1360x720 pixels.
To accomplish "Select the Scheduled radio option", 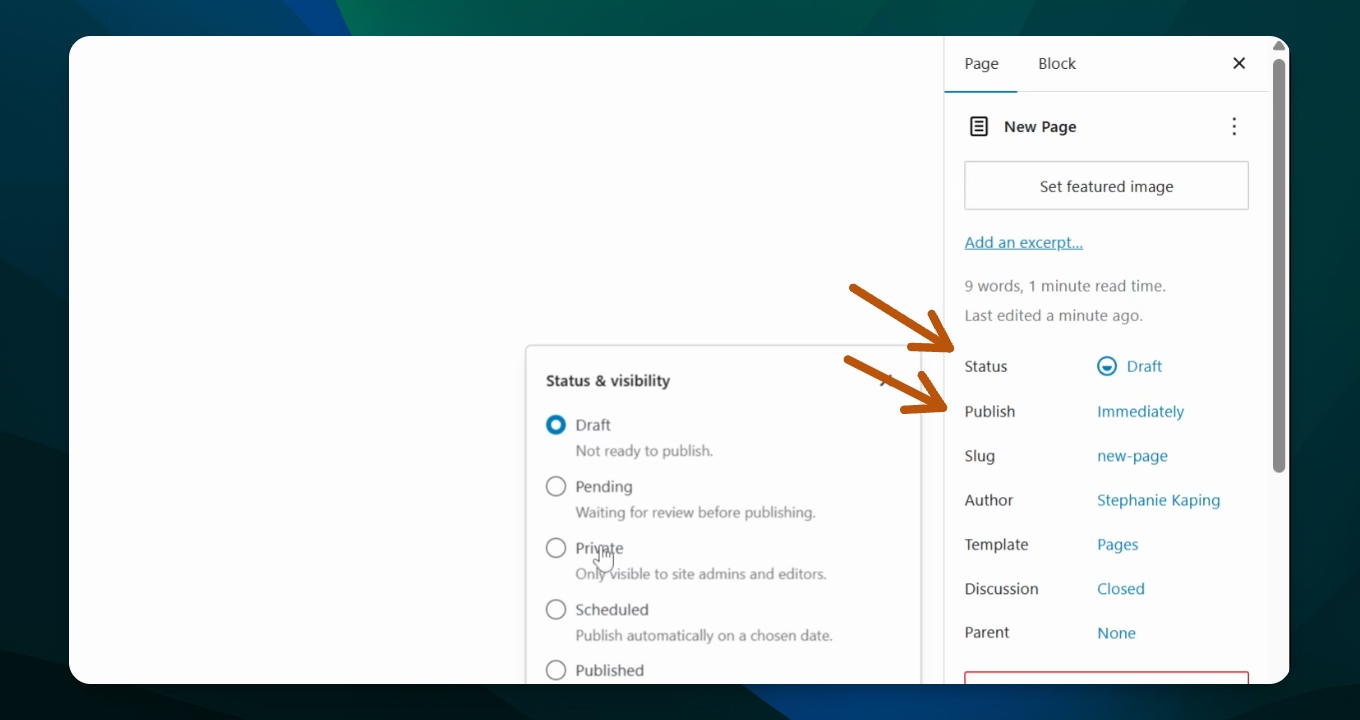I will tap(556, 609).
